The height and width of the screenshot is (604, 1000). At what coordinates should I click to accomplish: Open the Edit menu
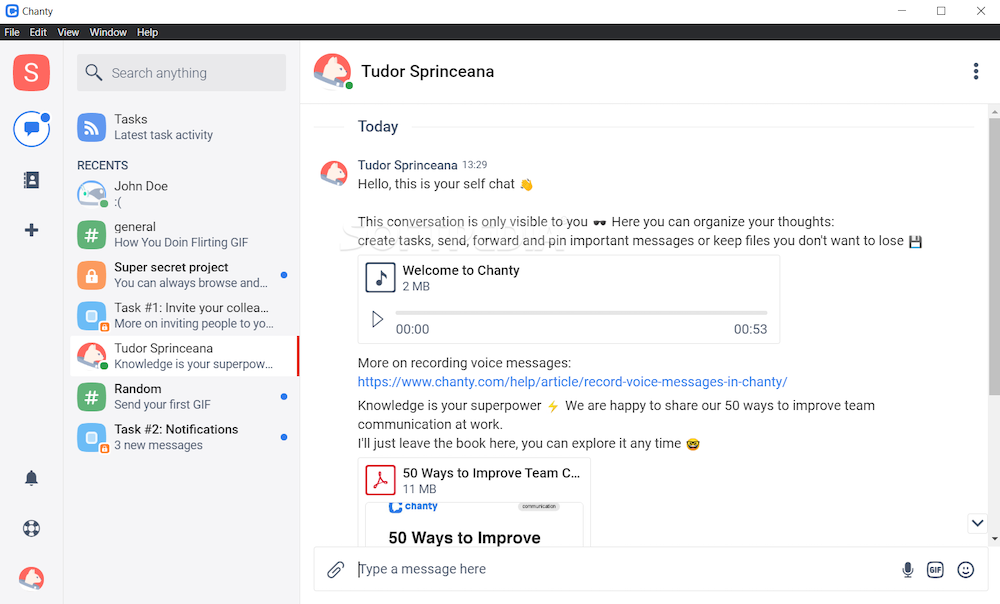[x=38, y=32]
